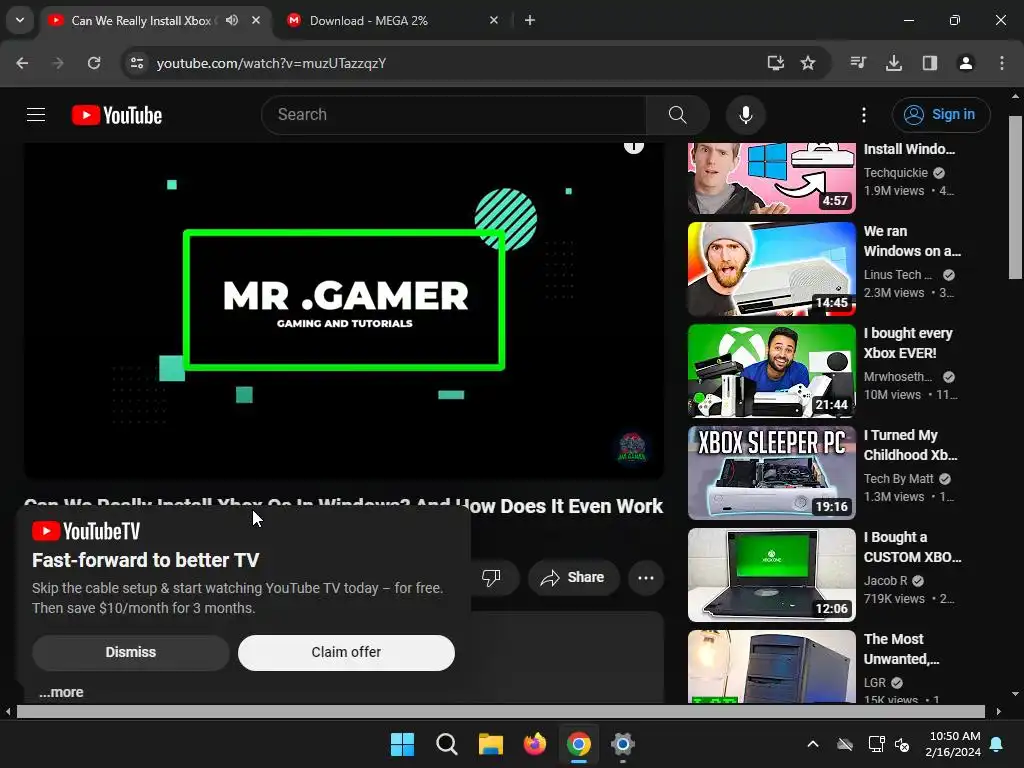Viewport: 1024px width, 768px height.
Task: Show hidden system tray icons
Action: (x=813, y=744)
